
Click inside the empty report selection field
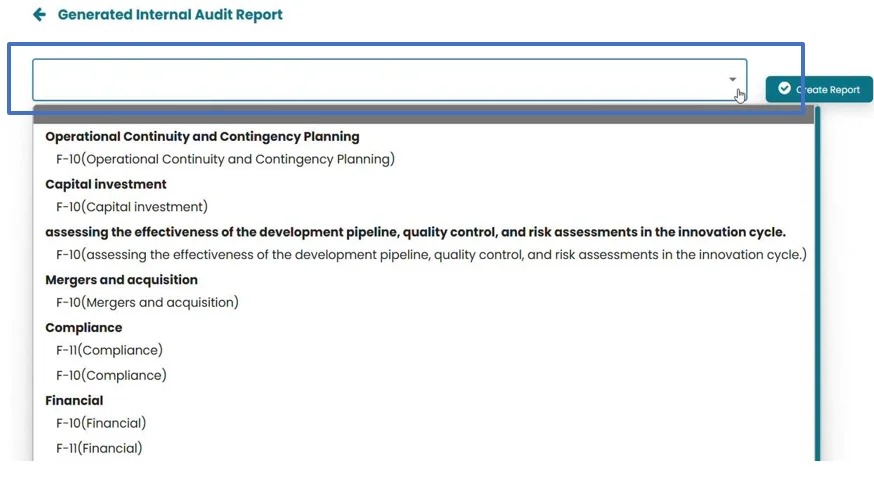[x=380, y=80]
